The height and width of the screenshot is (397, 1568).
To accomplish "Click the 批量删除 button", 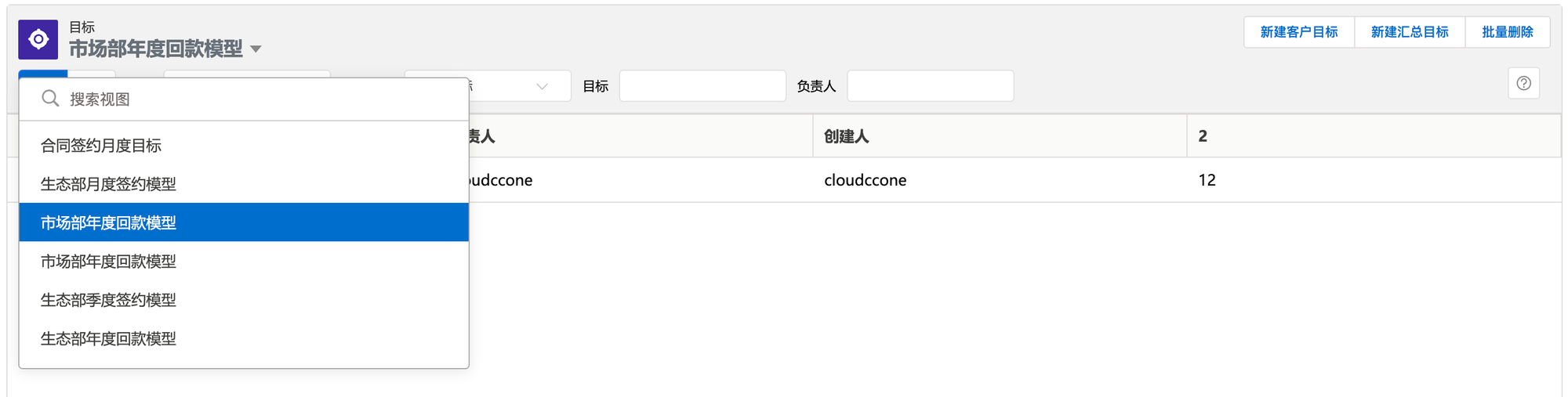I will click(x=1507, y=32).
